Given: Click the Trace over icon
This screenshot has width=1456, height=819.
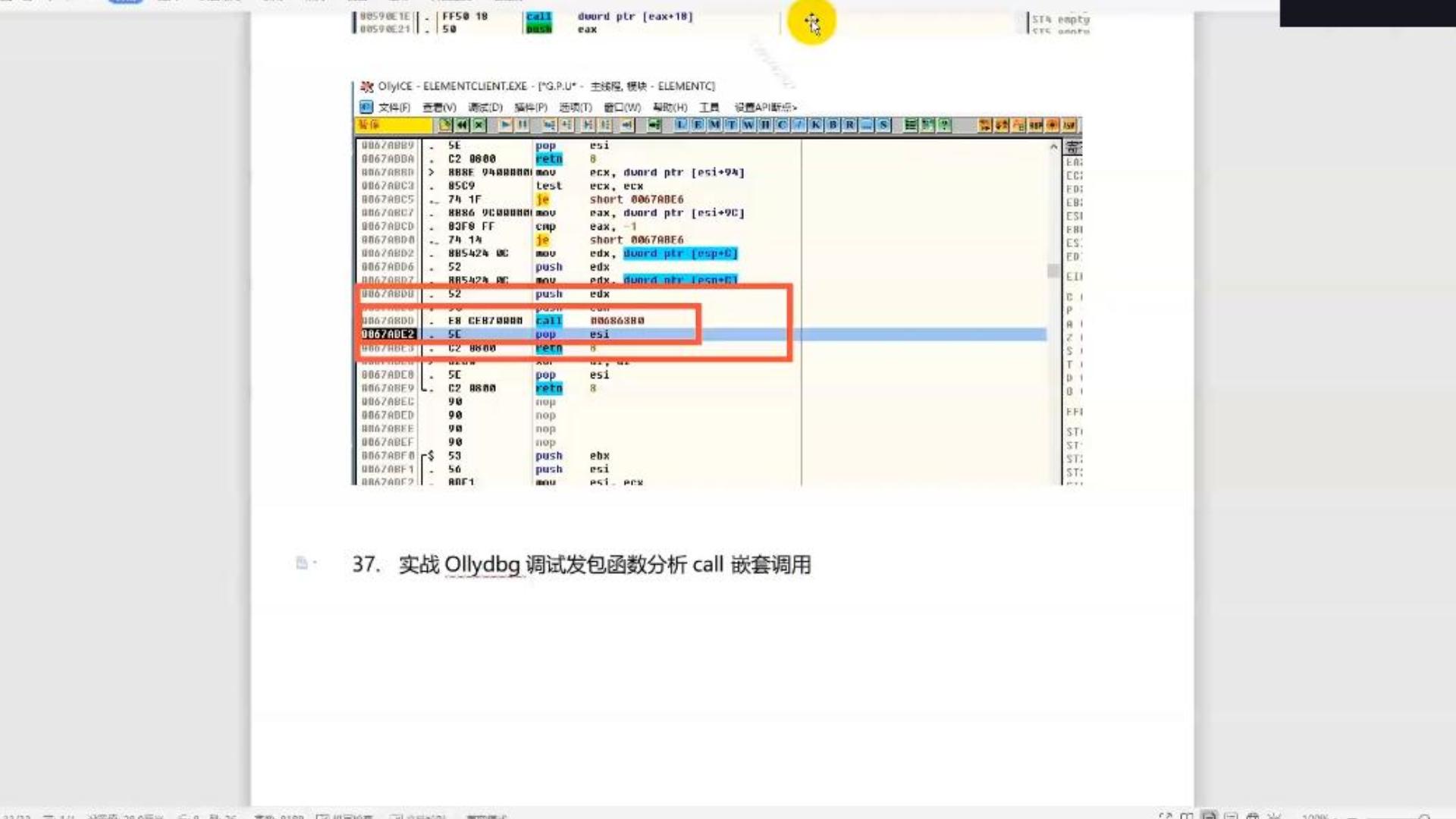Looking at the screenshot, I should pyautogui.click(x=605, y=125).
